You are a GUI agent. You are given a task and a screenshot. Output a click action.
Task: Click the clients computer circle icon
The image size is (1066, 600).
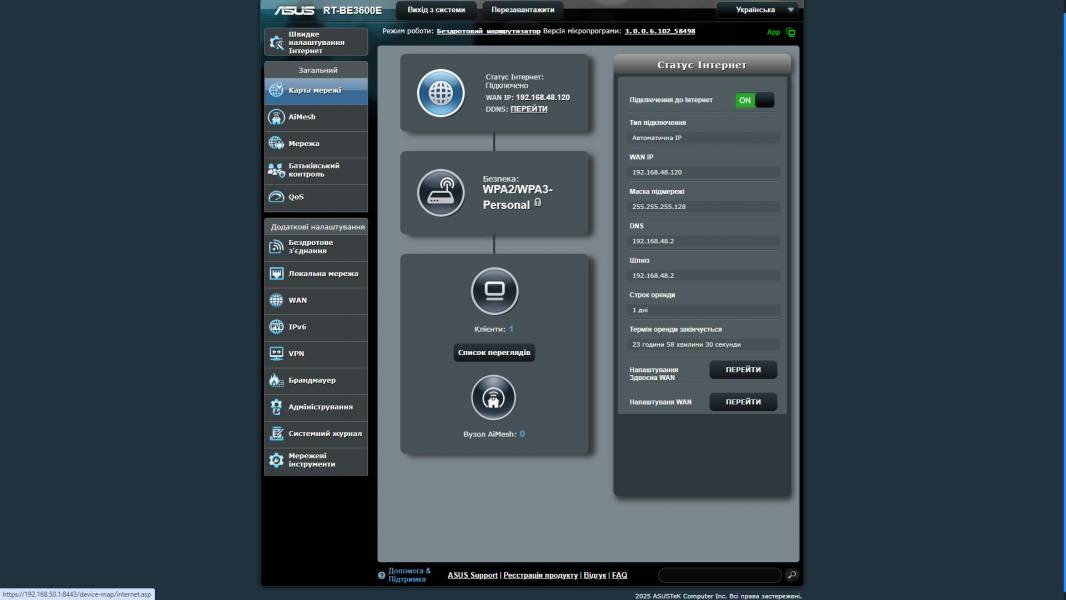(494, 292)
